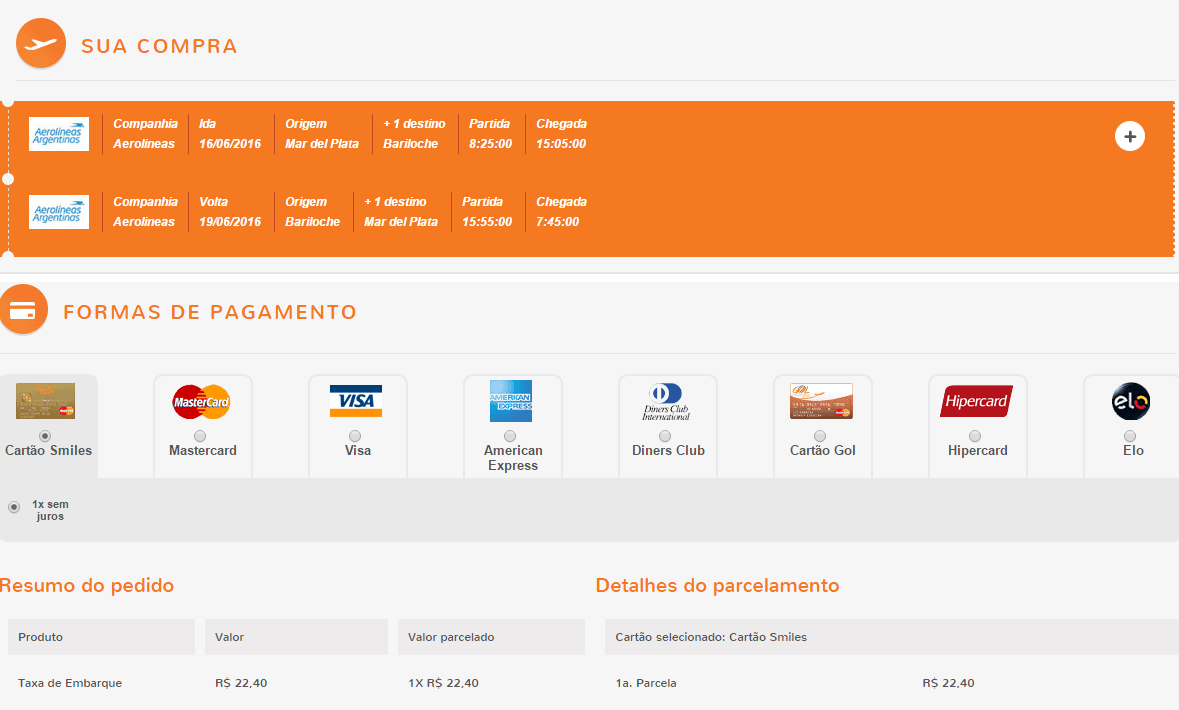Click departure time 15:55:00
Viewport: 1179px width, 710px height.
click(487, 222)
